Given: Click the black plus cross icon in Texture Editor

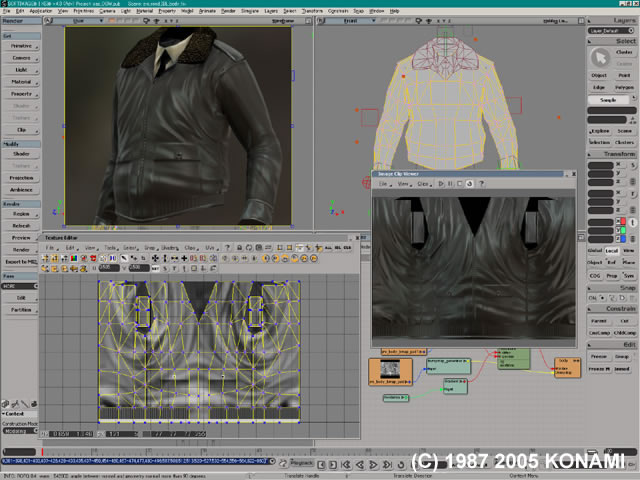Looking at the screenshot, I should (184, 258).
